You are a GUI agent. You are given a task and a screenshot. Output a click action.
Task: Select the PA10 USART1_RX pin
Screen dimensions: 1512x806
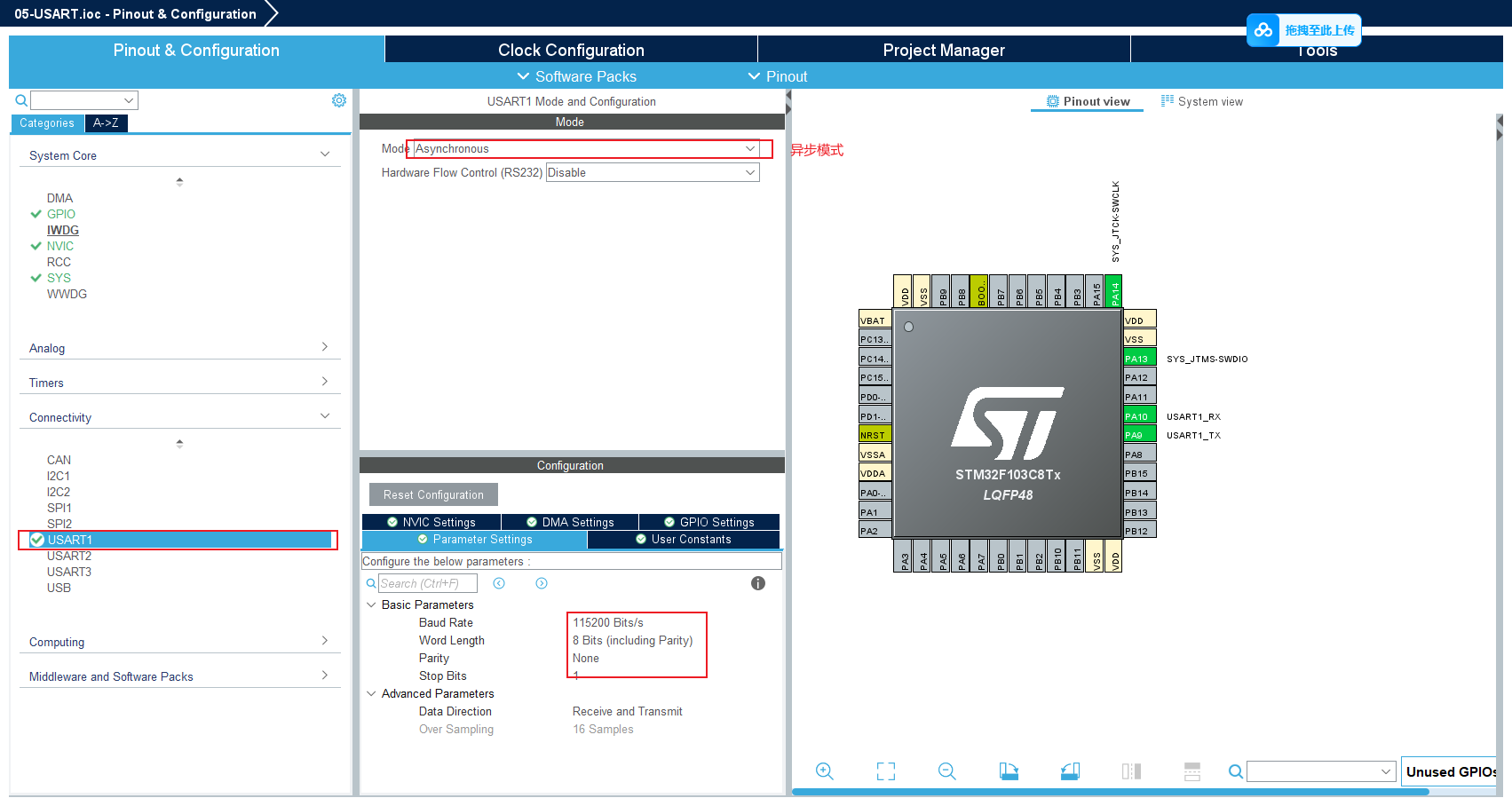pos(1140,416)
